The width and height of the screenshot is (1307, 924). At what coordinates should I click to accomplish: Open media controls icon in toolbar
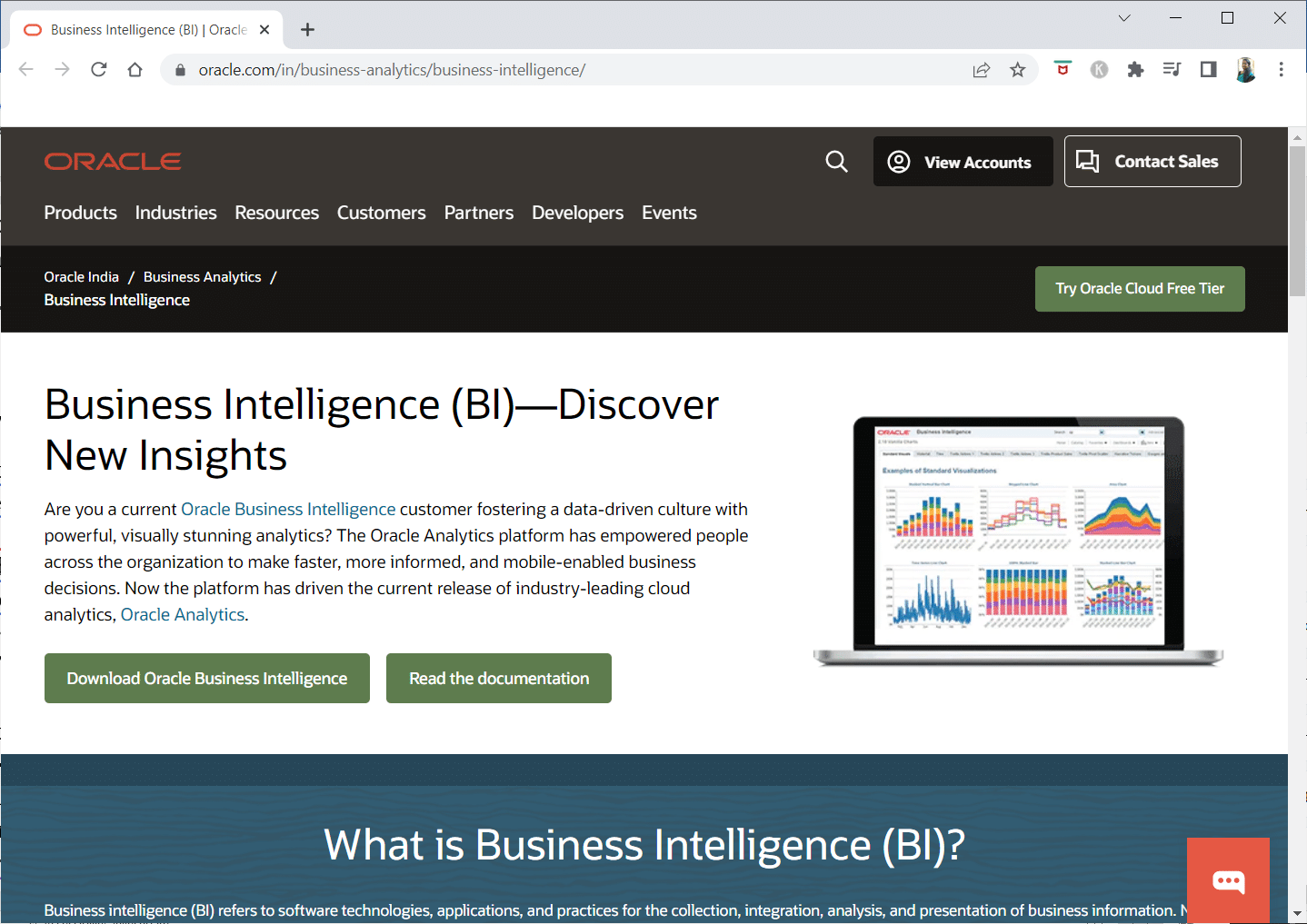coord(1172,70)
